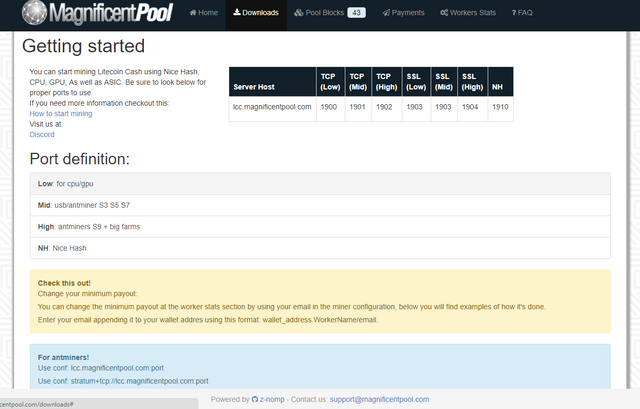Click the Mid: usb/antminer S3 S5 S7 row
The height and width of the screenshot is (409, 640).
click(x=320, y=205)
